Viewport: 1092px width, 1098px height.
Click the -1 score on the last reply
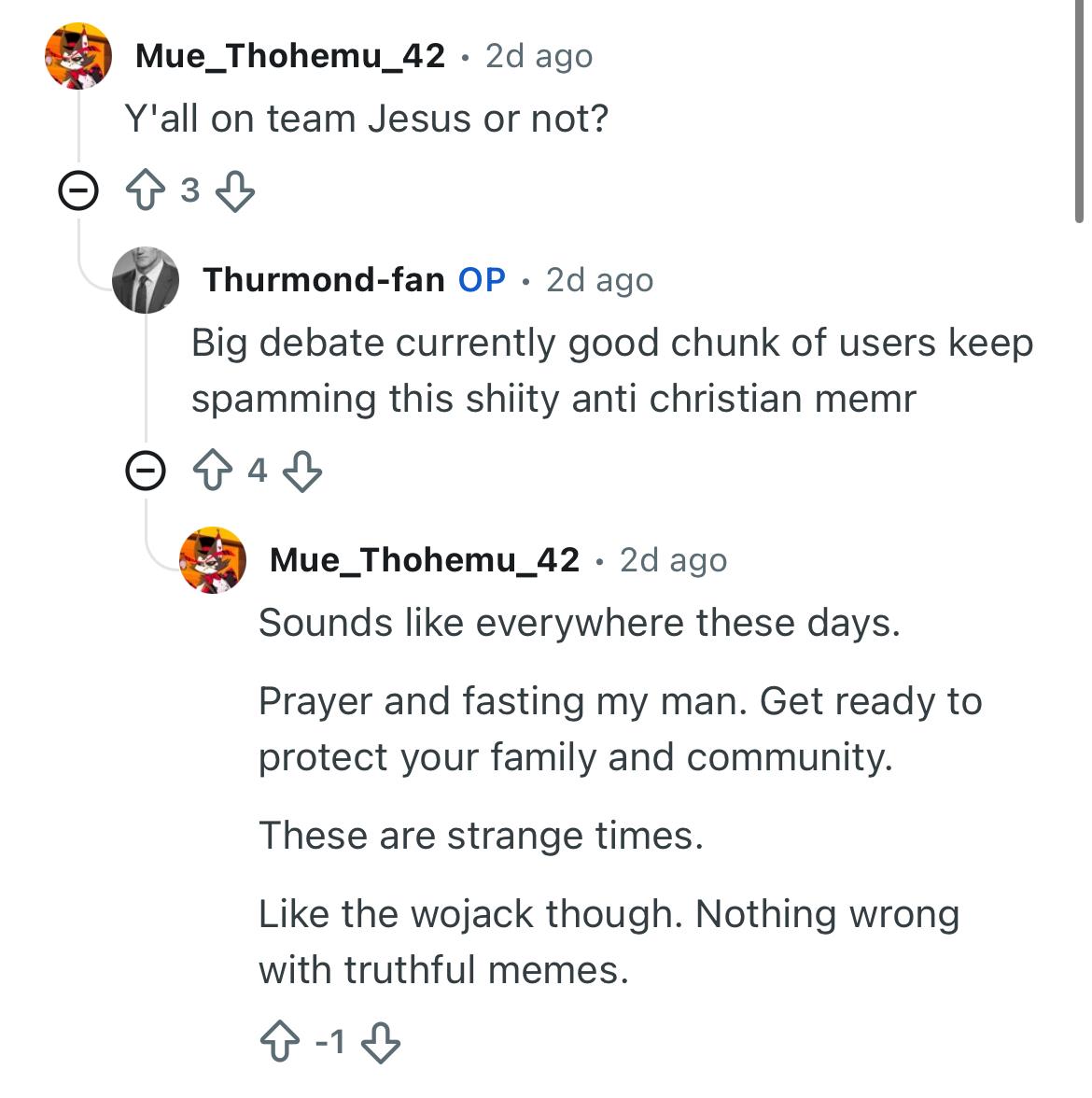pos(329,1041)
